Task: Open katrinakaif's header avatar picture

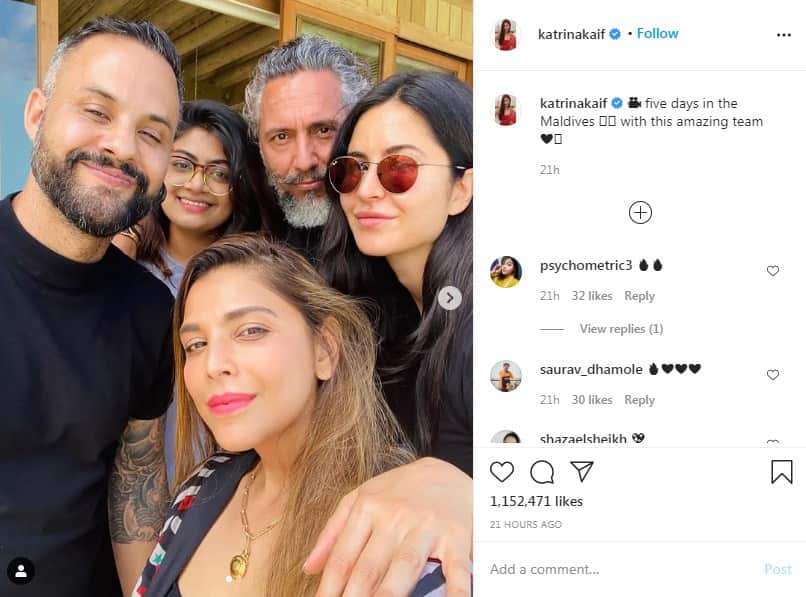Action: pos(506,34)
